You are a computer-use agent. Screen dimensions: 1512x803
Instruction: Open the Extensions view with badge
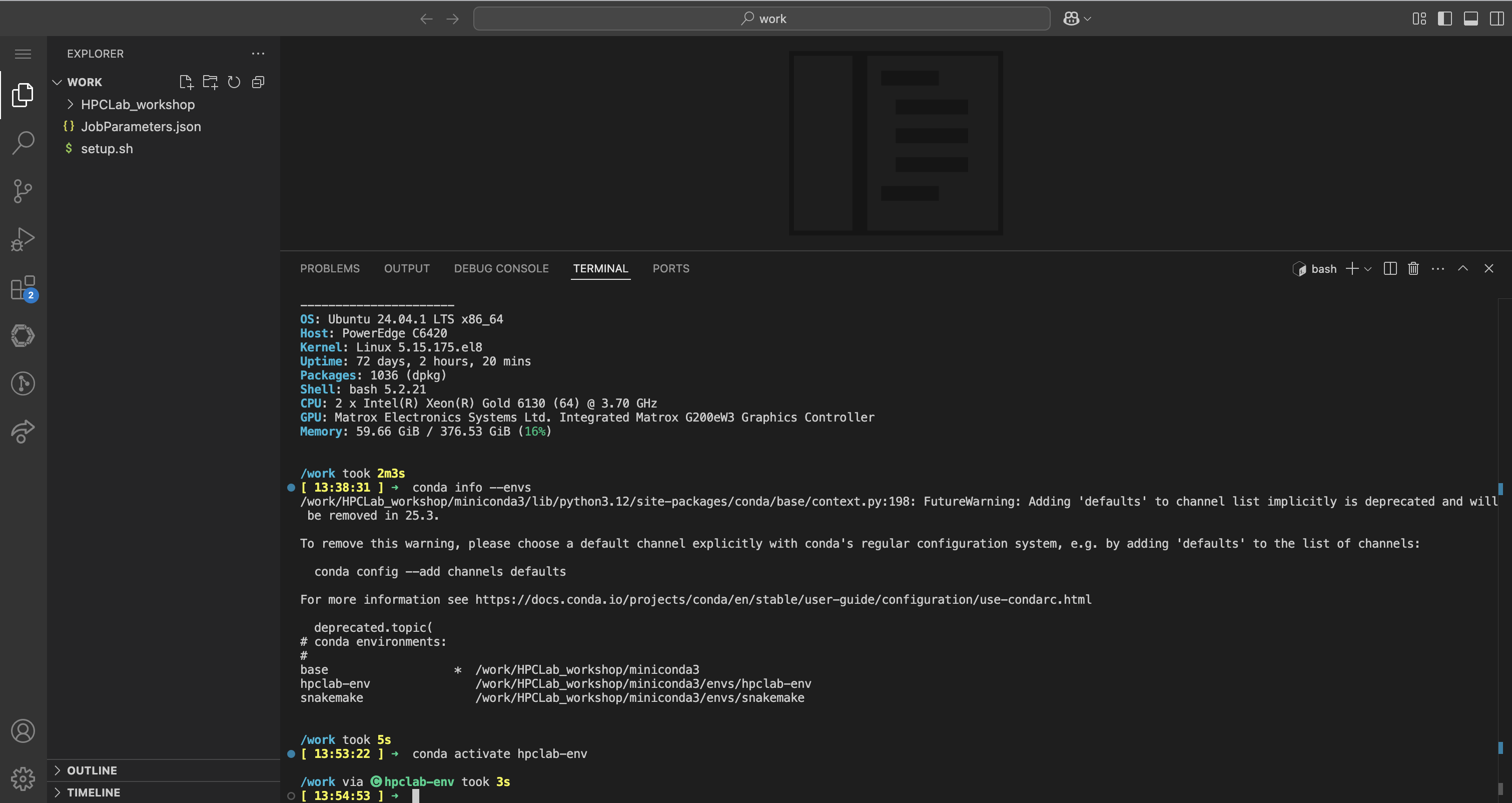tap(23, 288)
